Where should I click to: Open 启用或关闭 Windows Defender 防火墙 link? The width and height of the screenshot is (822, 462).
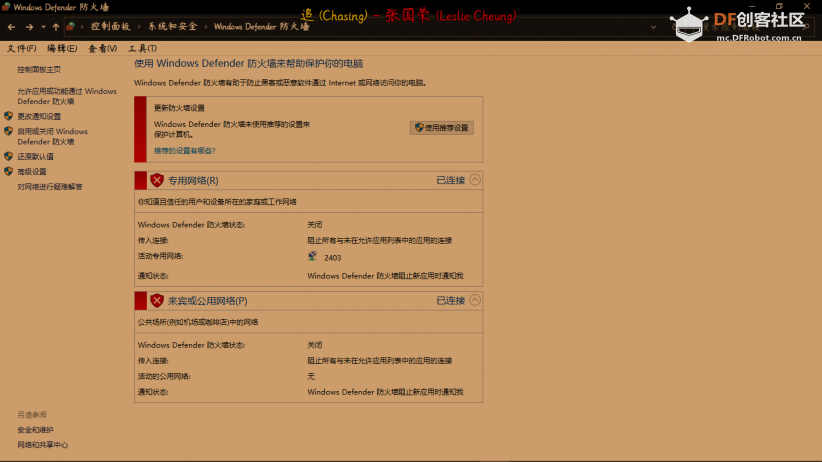[52, 136]
